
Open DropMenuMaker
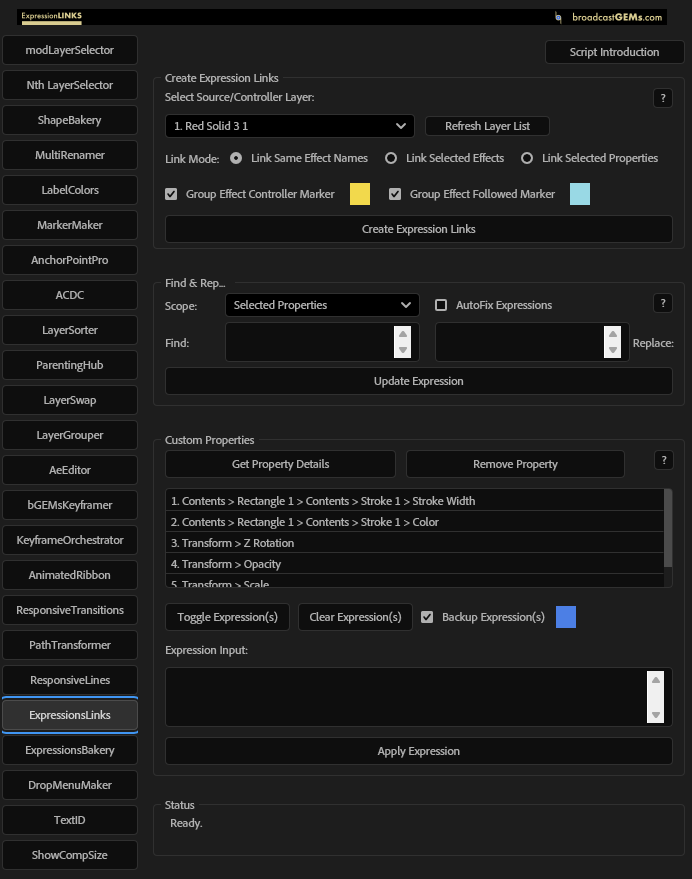tap(70, 785)
